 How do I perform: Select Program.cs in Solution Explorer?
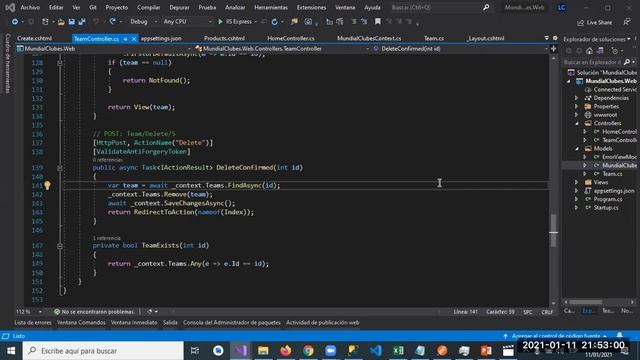click(x=608, y=199)
